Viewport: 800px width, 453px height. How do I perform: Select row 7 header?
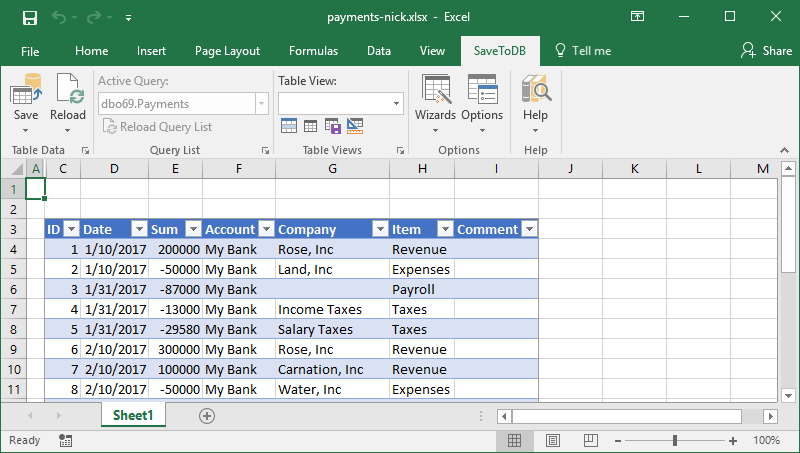click(13, 309)
